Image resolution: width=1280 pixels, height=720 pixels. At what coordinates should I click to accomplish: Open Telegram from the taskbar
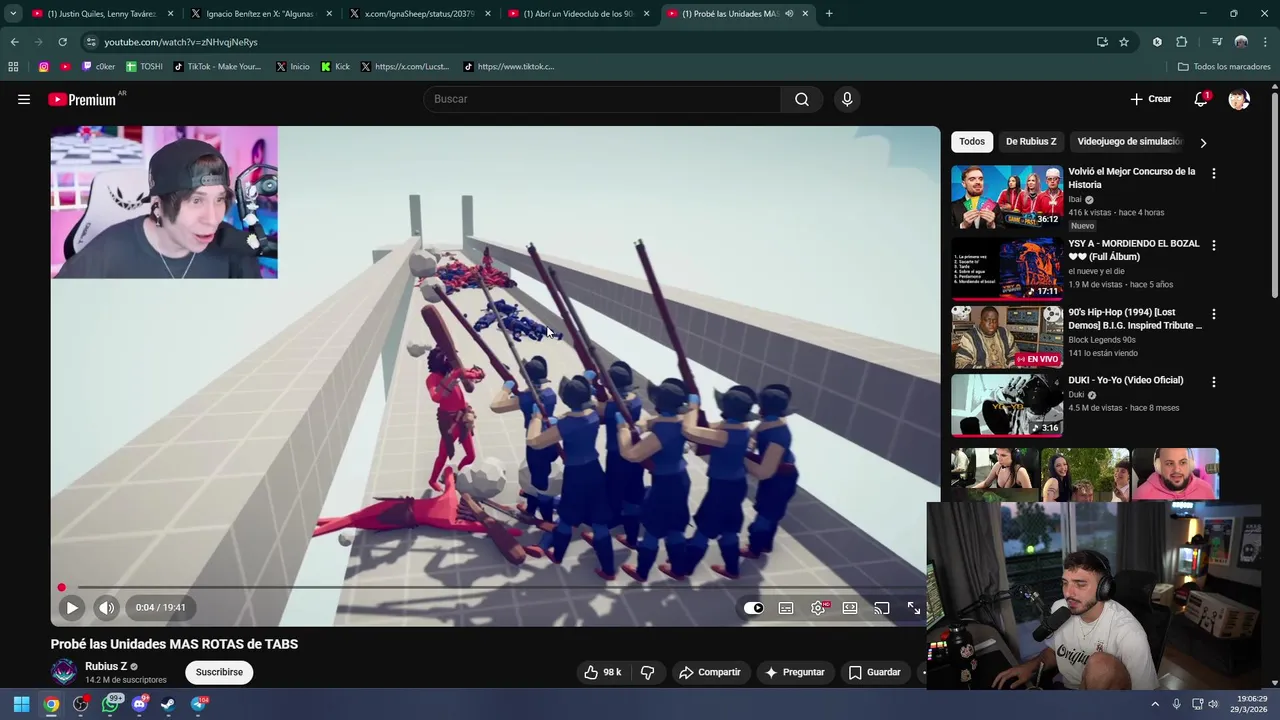[x=198, y=704]
